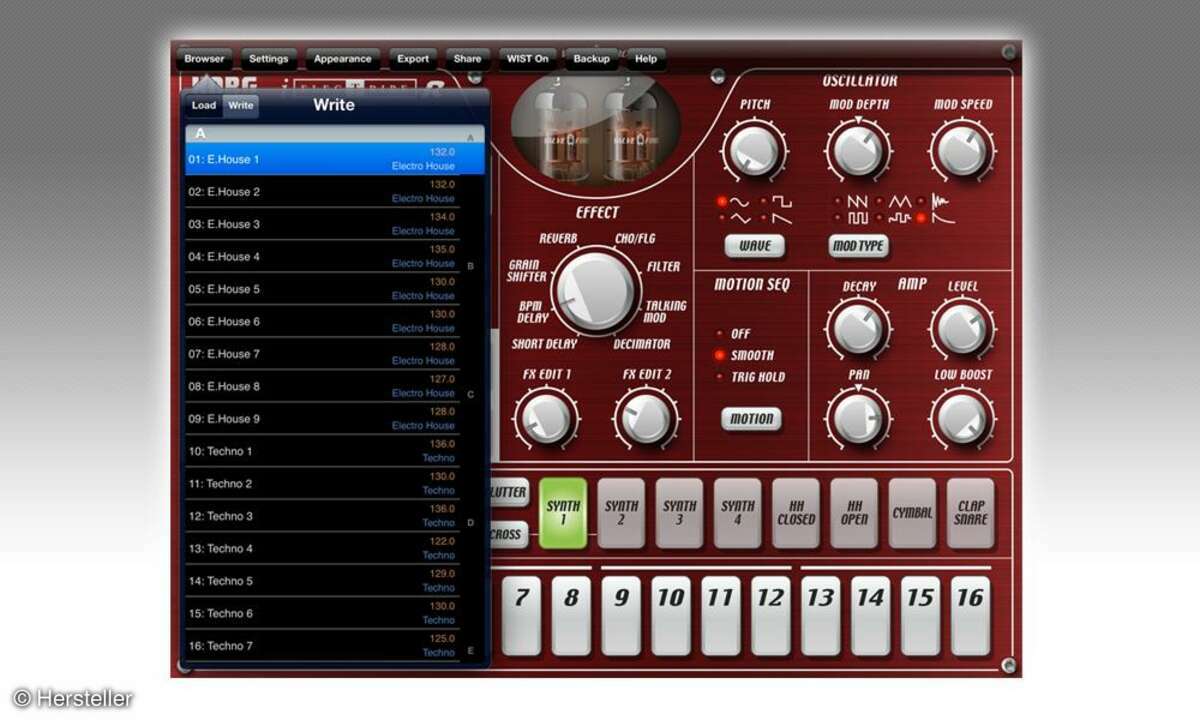1200x720 pixels.
Task: Open the Appearance menu
Action: pyautogui.click(x=343, y=59)
